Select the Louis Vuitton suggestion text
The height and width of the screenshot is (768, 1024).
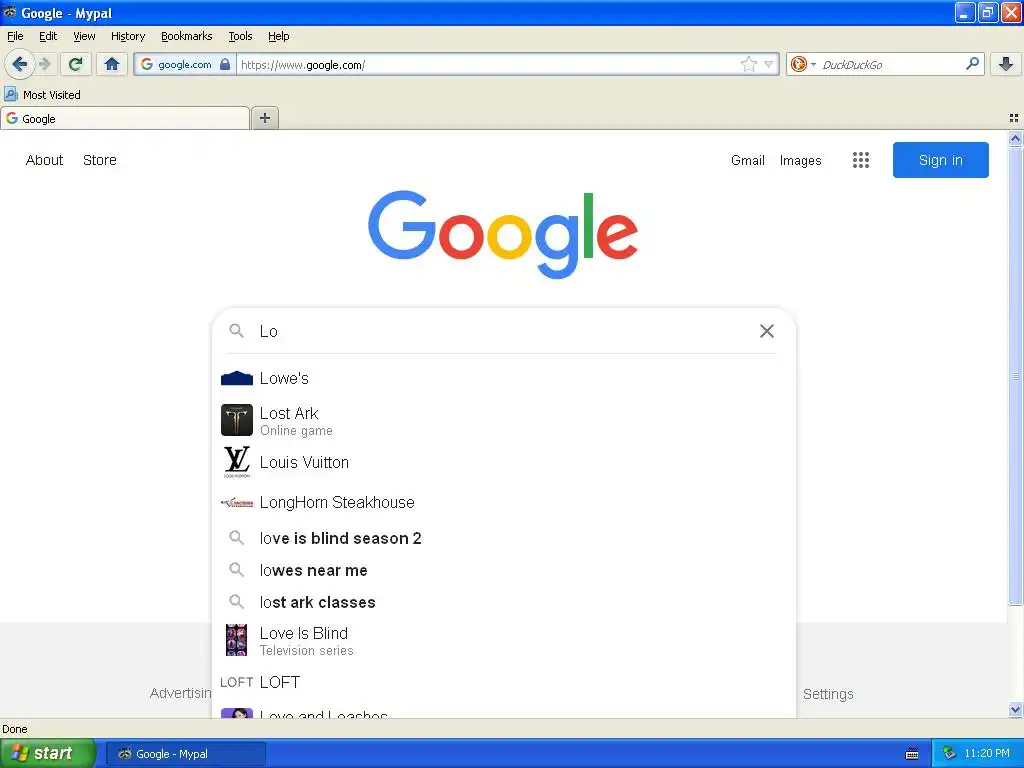pyautogui.click(x=304, y=462)
